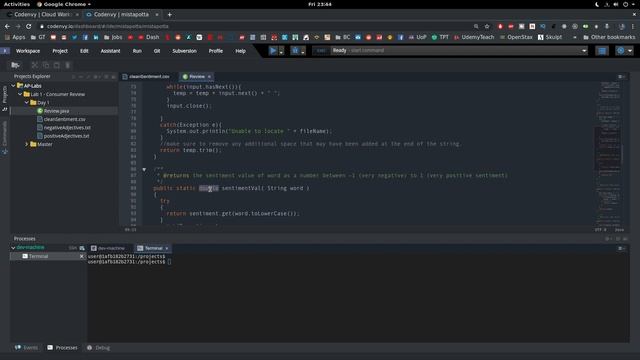The height and width of the screenshot is (360, 640).
Task: Open the Skulpt bookmark
Action: click(x=550, y=37)
